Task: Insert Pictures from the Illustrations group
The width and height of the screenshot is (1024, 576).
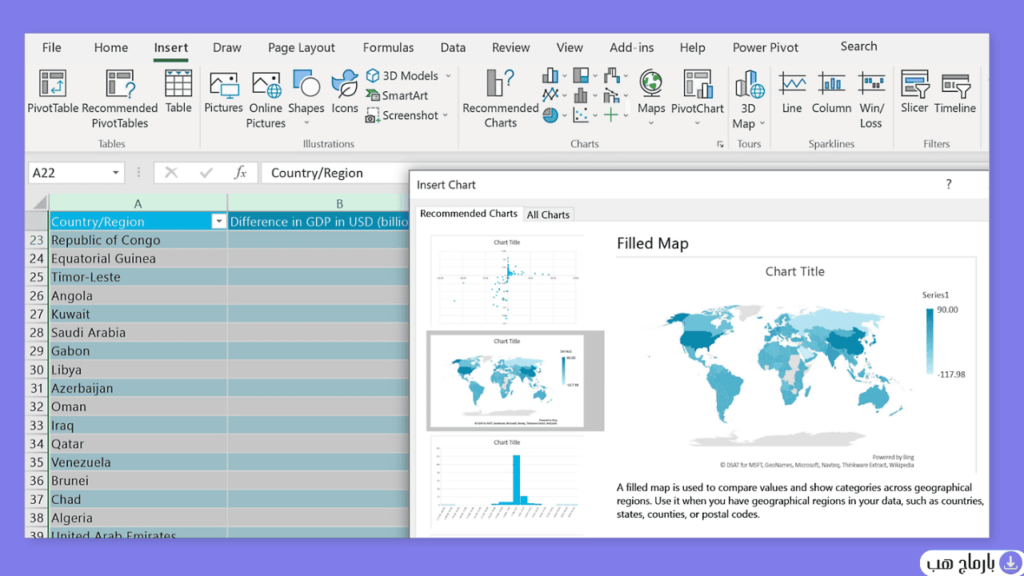Action: (223, 92)
